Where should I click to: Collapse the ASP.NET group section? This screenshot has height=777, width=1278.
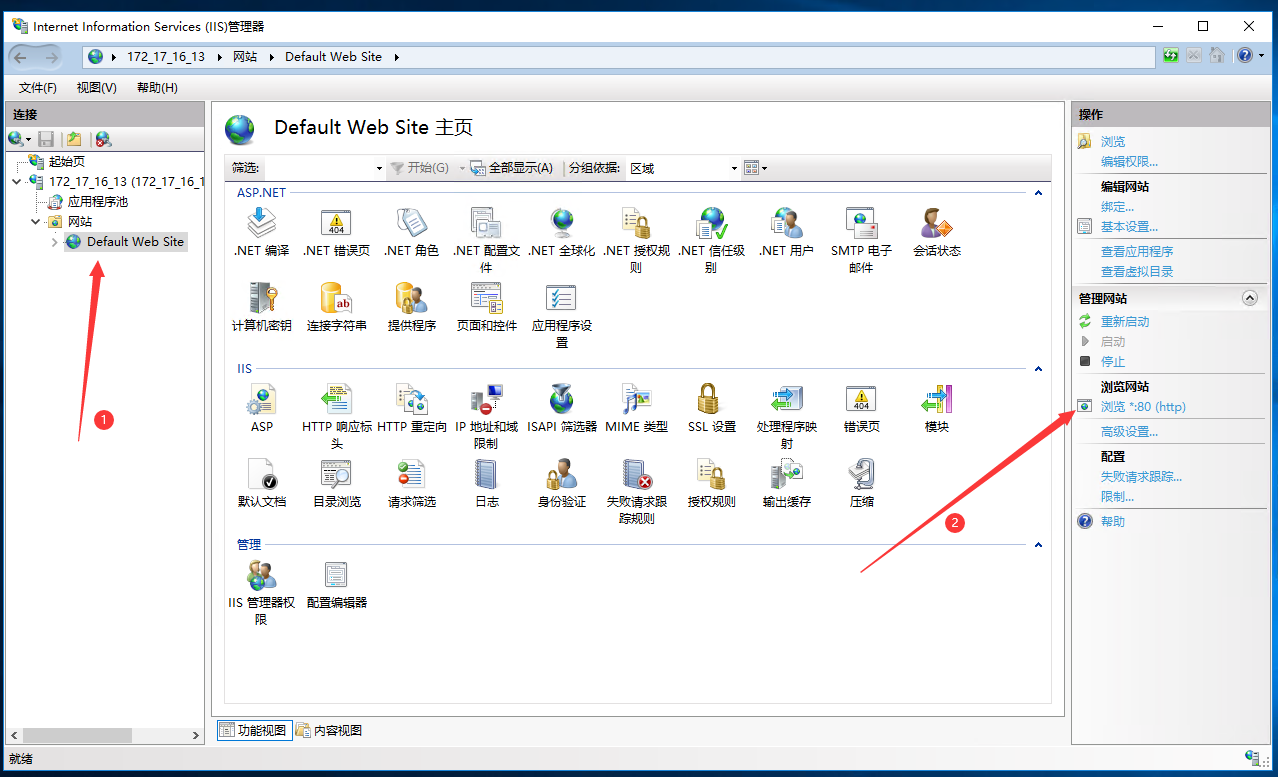click(x=1038, y=193)
